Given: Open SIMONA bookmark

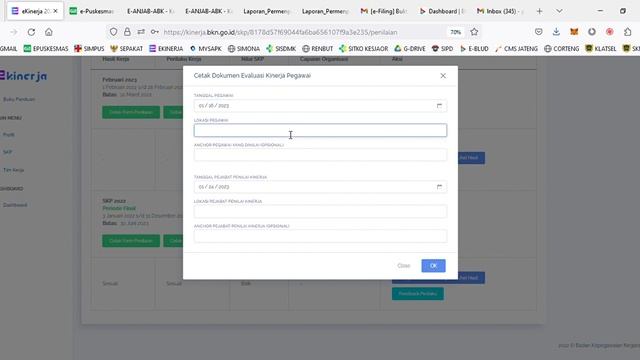Looking at the screenshot, I should pos(244,49).
